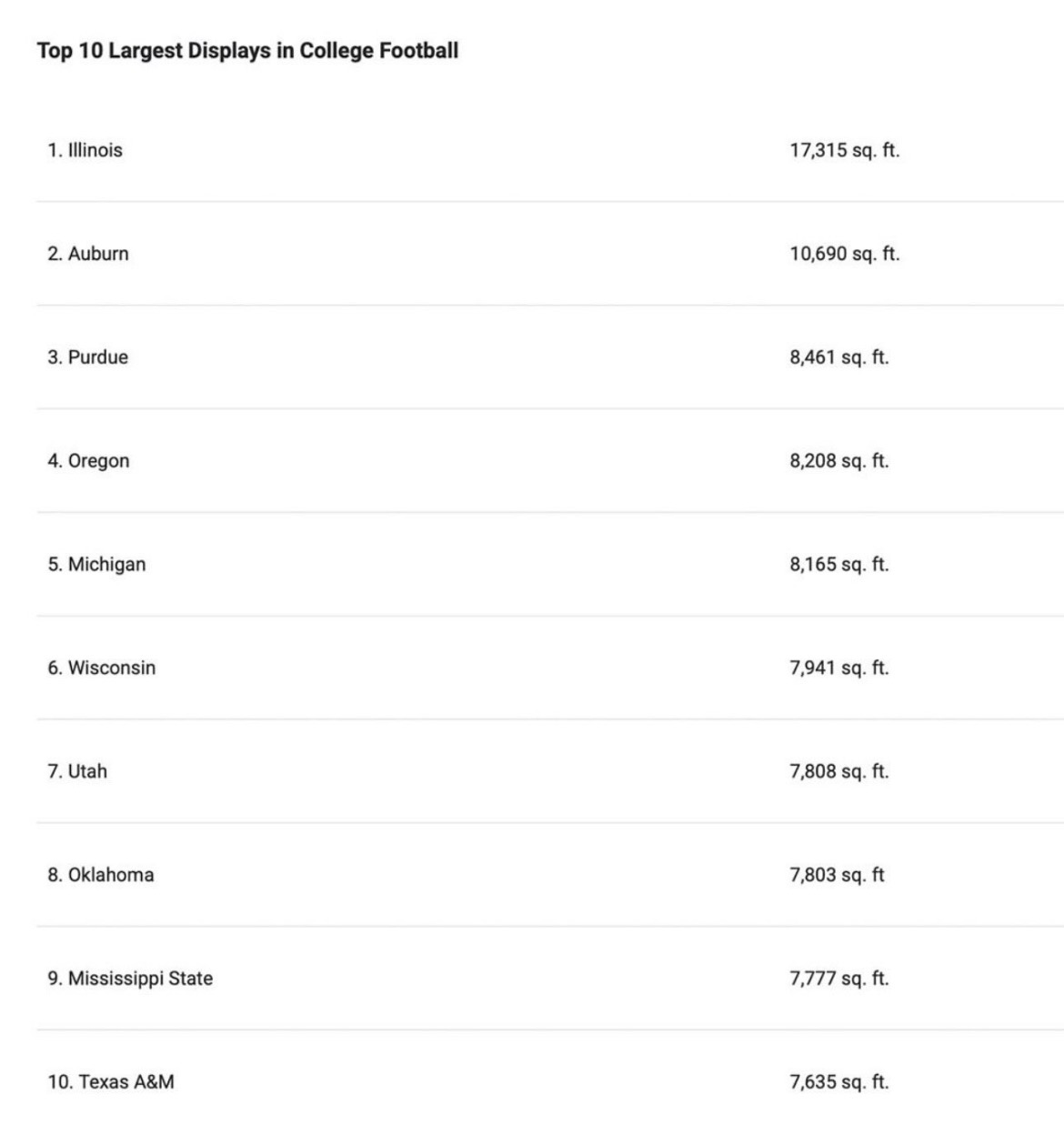Click the '7. Utah' row label
Viewport: 1064px width, 1135px height.
(x=77, y=772)
